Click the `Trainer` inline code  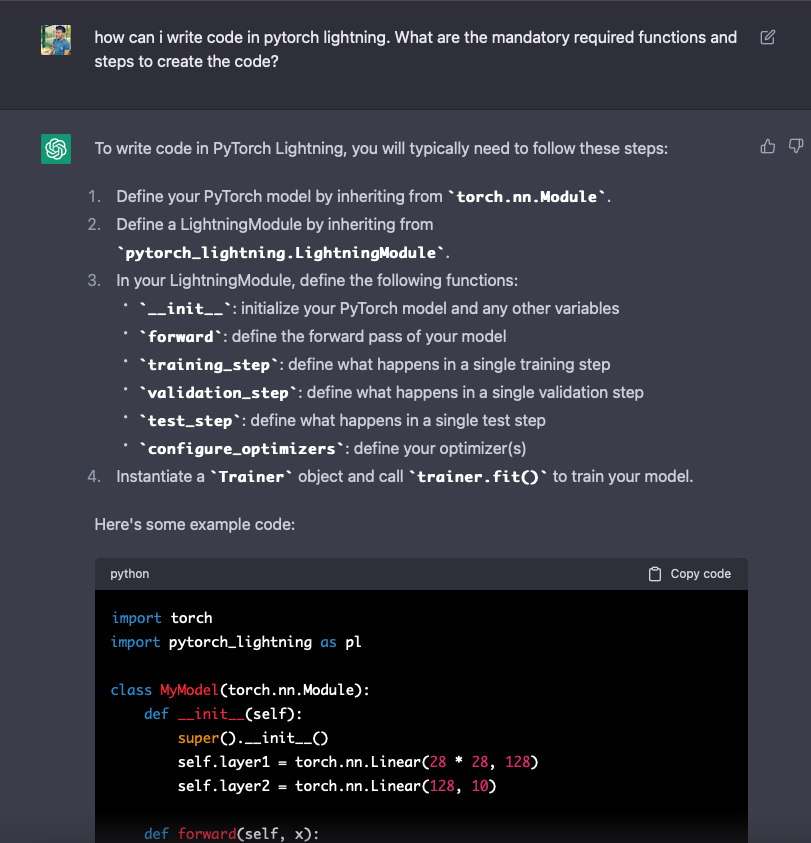coord(251,477)
